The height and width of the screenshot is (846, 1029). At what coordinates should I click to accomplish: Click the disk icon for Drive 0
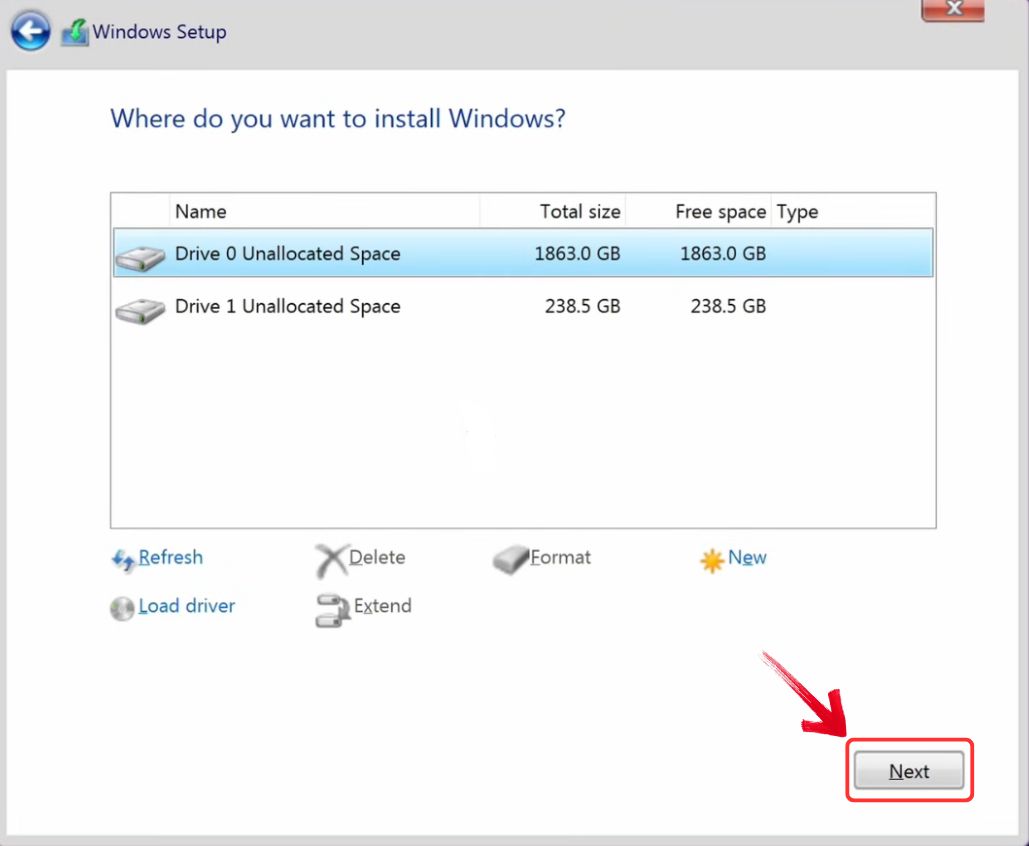pos(140,254)
